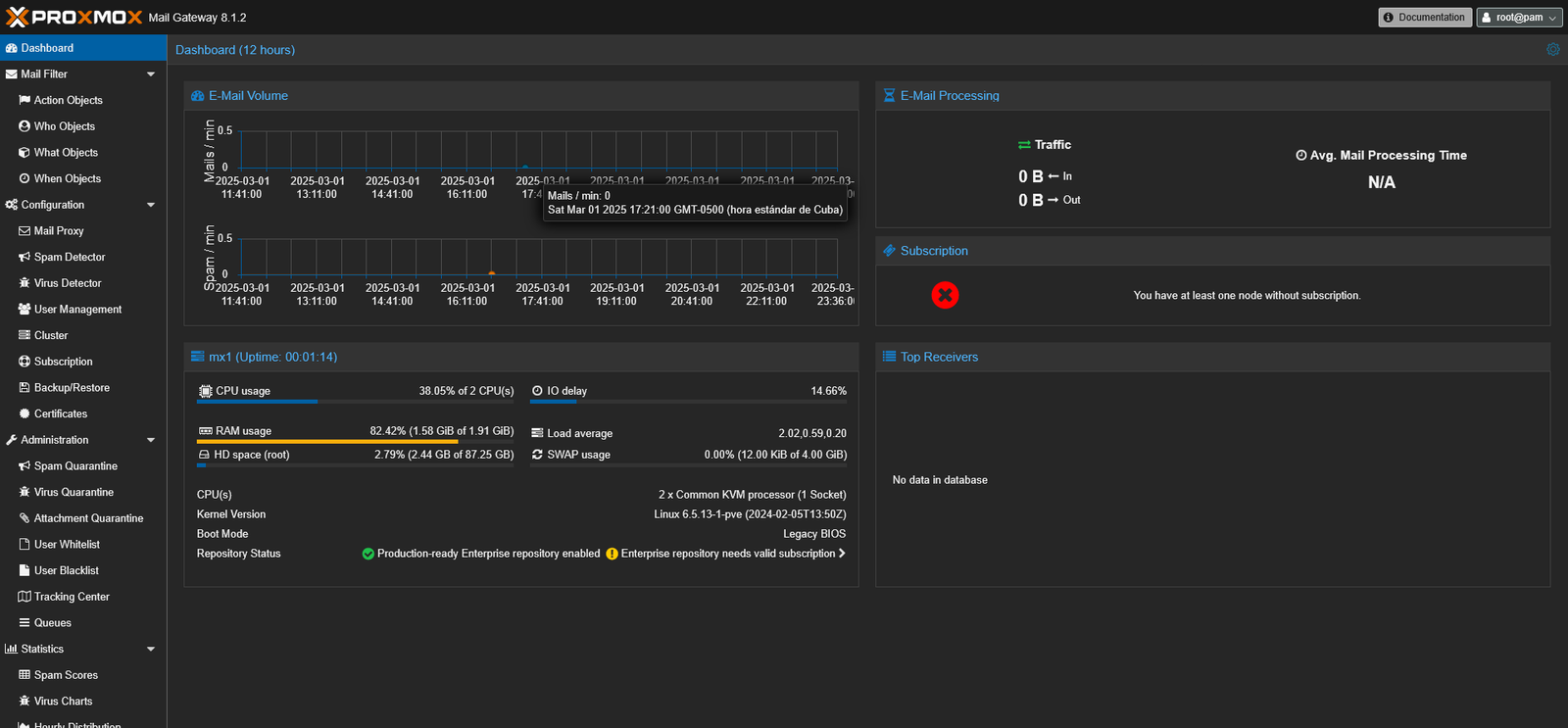Collapse the Administration section arrow
The image size is (1568, 728).
pyautogui.click(x=151, y=440)
